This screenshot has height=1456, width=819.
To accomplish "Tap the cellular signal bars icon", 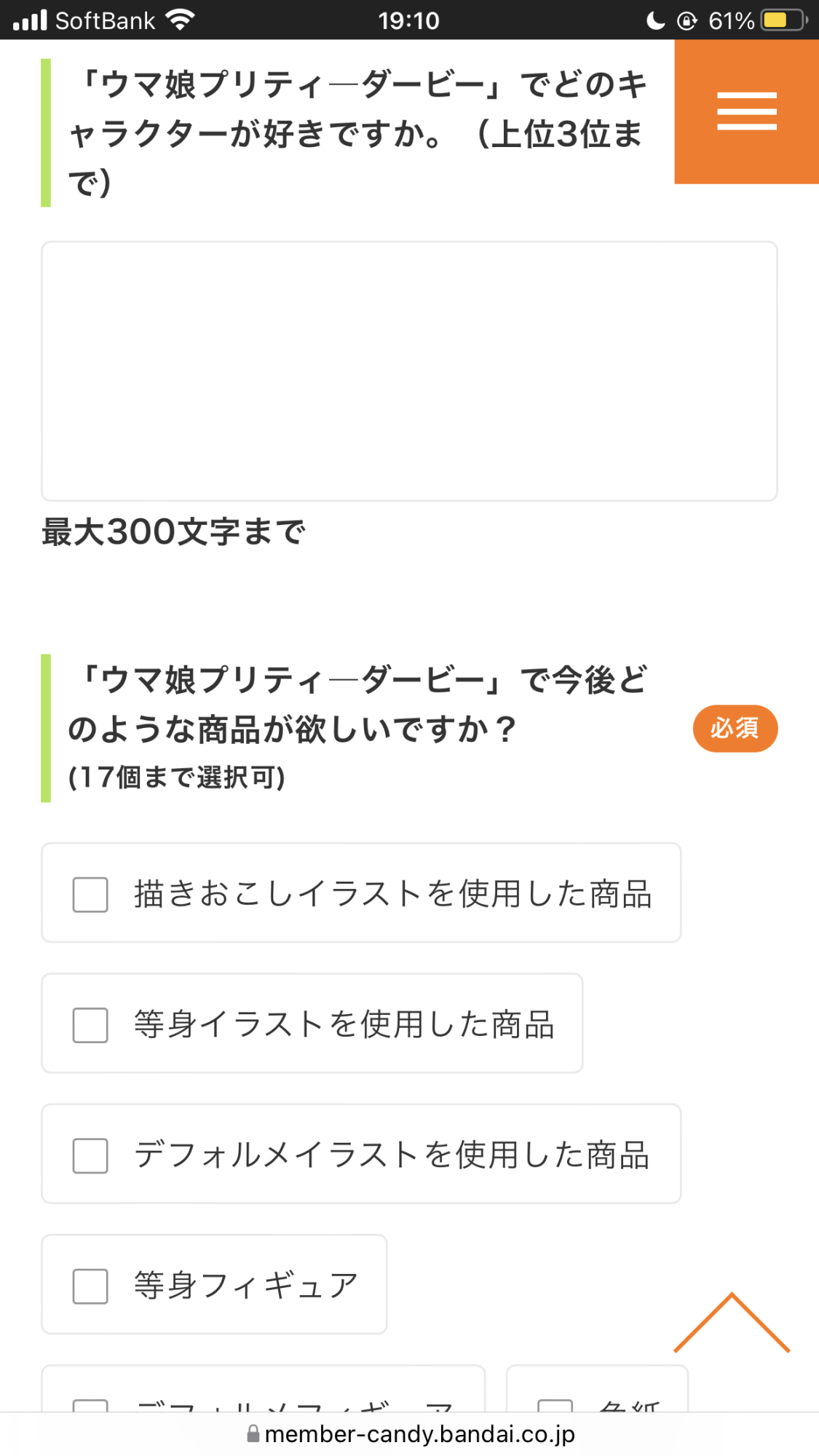I will [30, 20].
